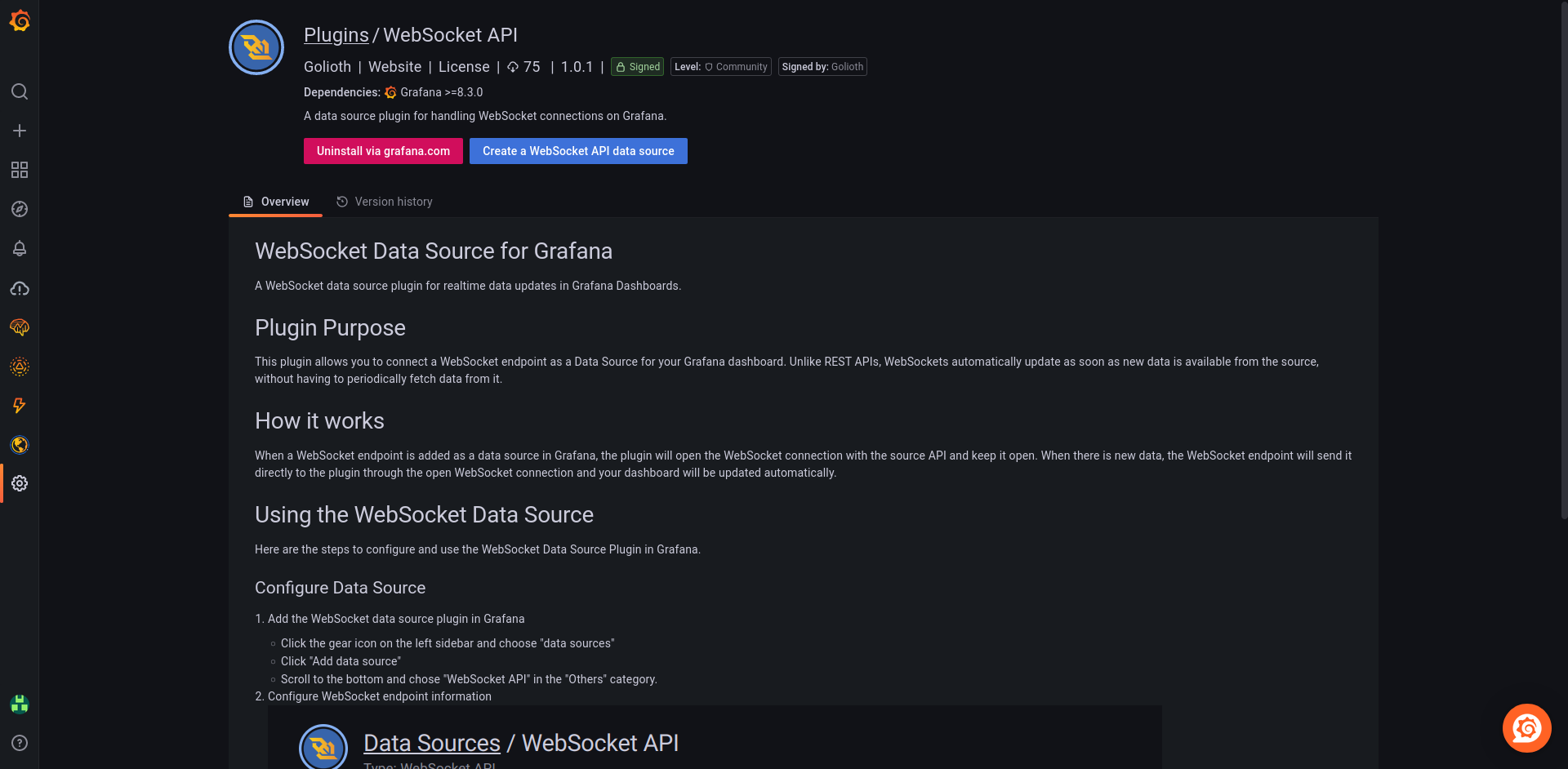Open the Golioth author link
Screen dimensions: 1568x769
327,67
